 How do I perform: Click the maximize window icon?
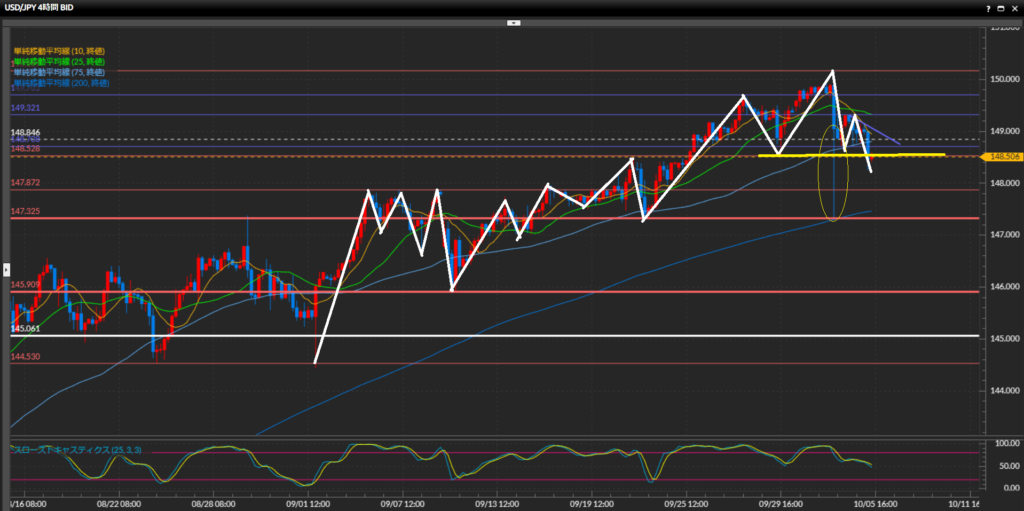pos(1002,7)
